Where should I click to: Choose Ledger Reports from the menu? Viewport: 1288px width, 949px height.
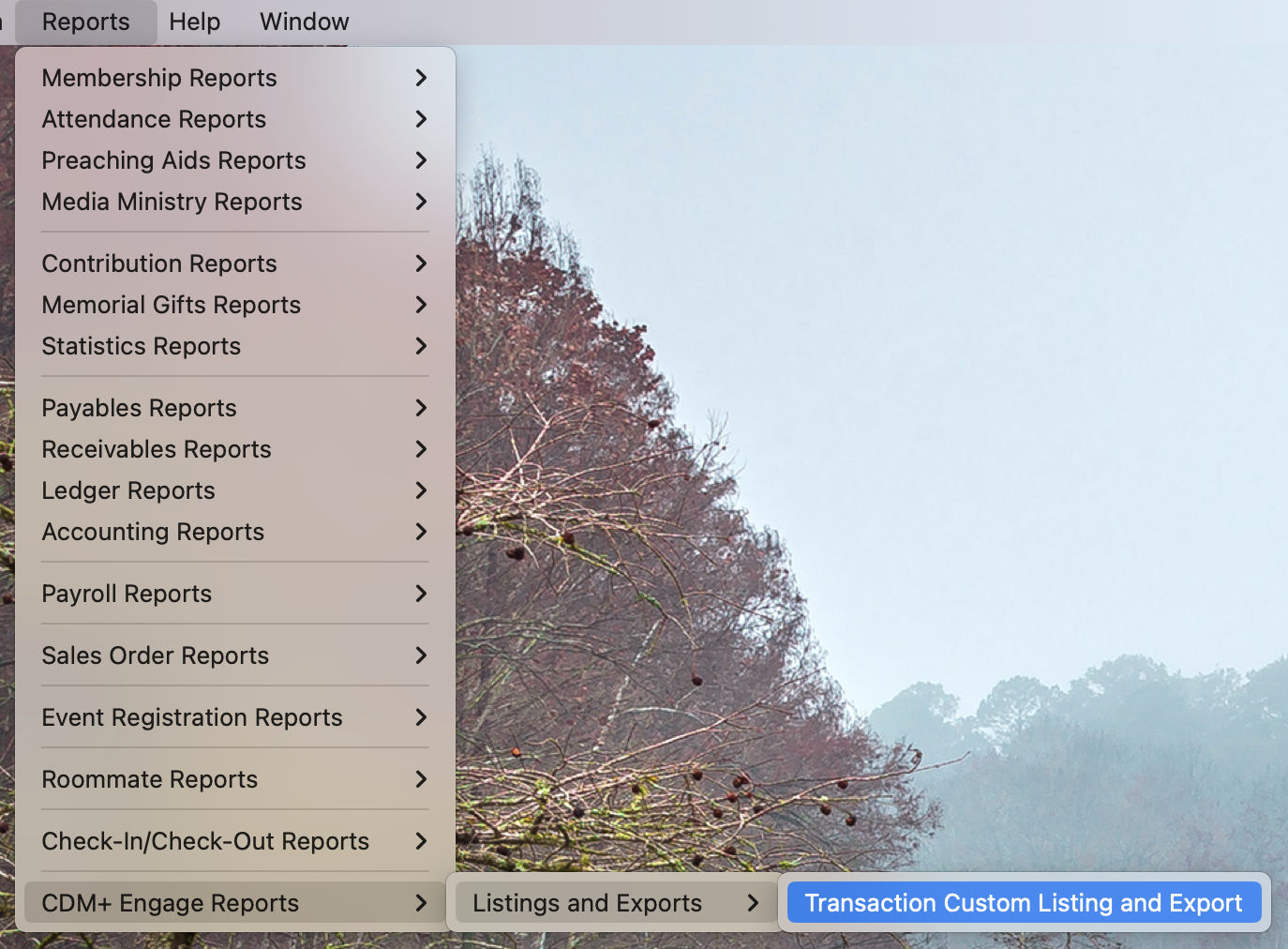pos(128,490)
